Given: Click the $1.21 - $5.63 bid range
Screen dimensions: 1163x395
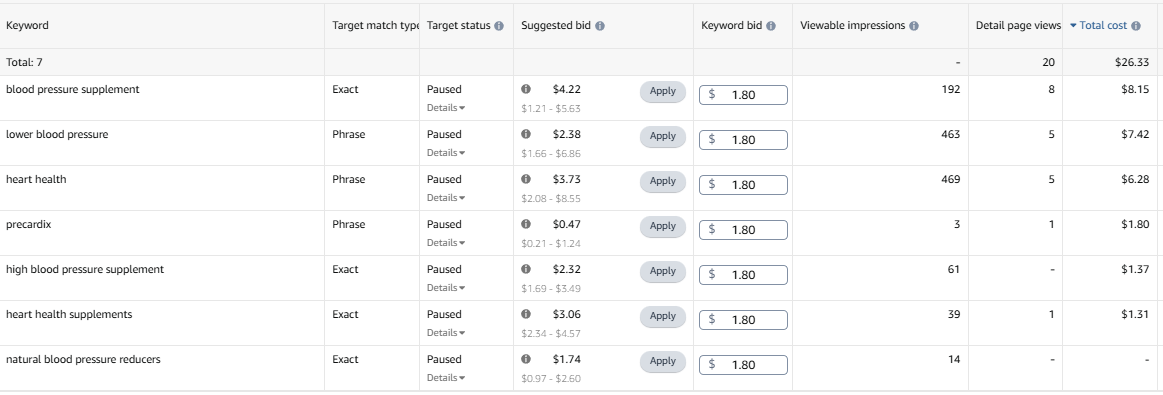Looking at the screenshot, I should tap(550, 108).
